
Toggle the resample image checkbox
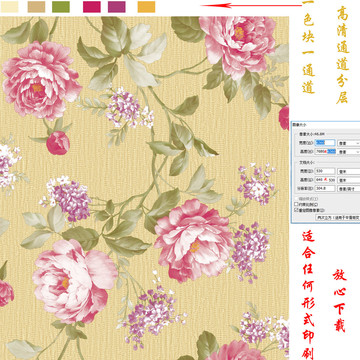point(296,210)
